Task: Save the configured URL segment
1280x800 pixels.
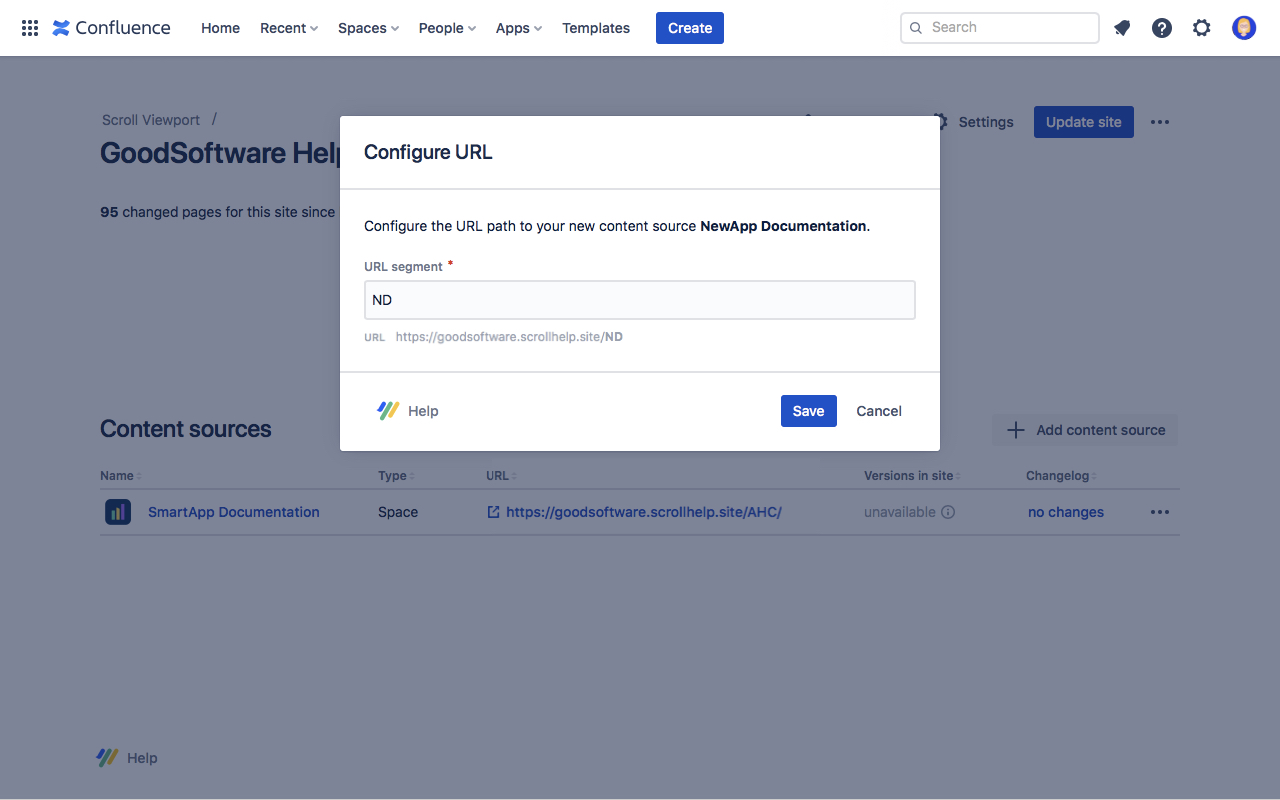Action: [808, 411]
